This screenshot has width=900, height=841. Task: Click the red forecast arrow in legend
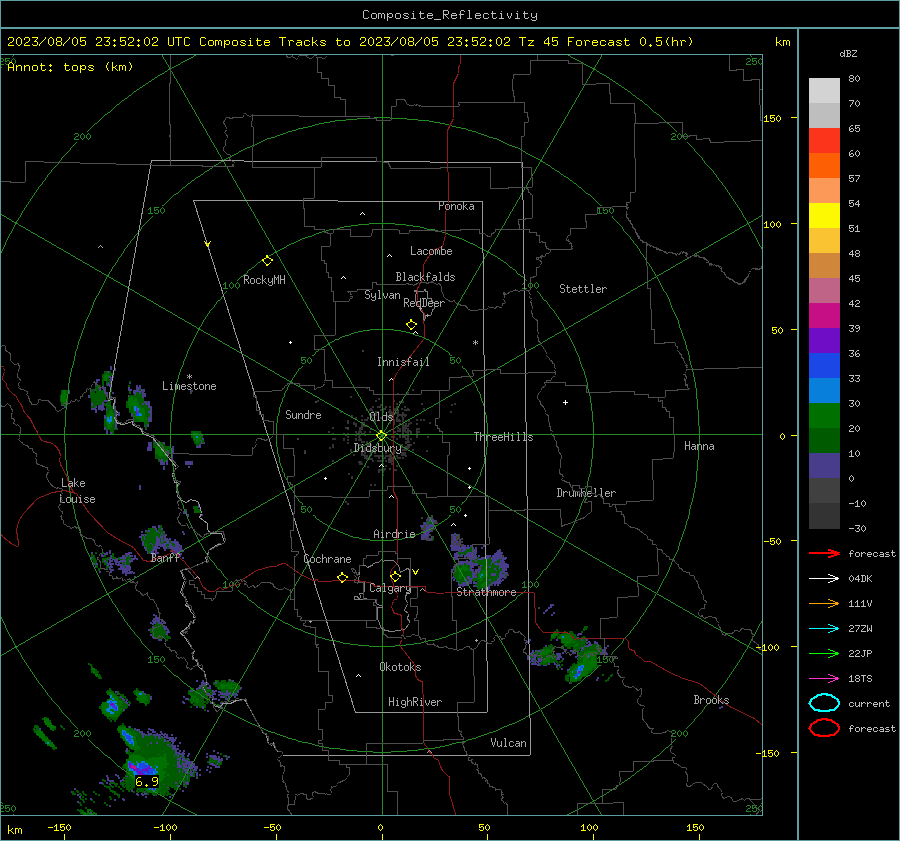point(824,553)
